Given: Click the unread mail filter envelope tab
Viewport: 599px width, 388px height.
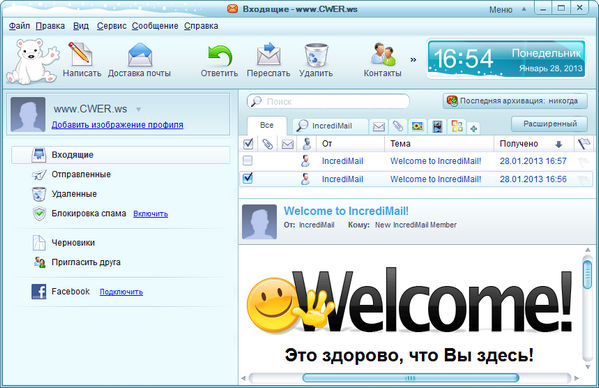Looking at the screenshot, I should 379,126.
